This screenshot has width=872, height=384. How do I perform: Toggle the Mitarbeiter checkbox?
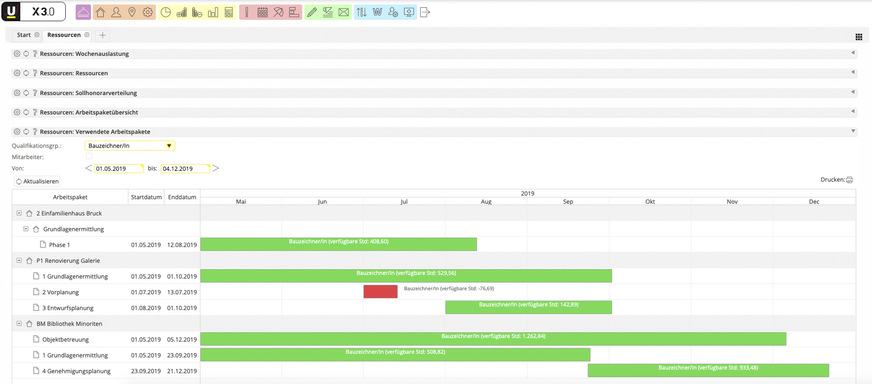click(89, 157)
